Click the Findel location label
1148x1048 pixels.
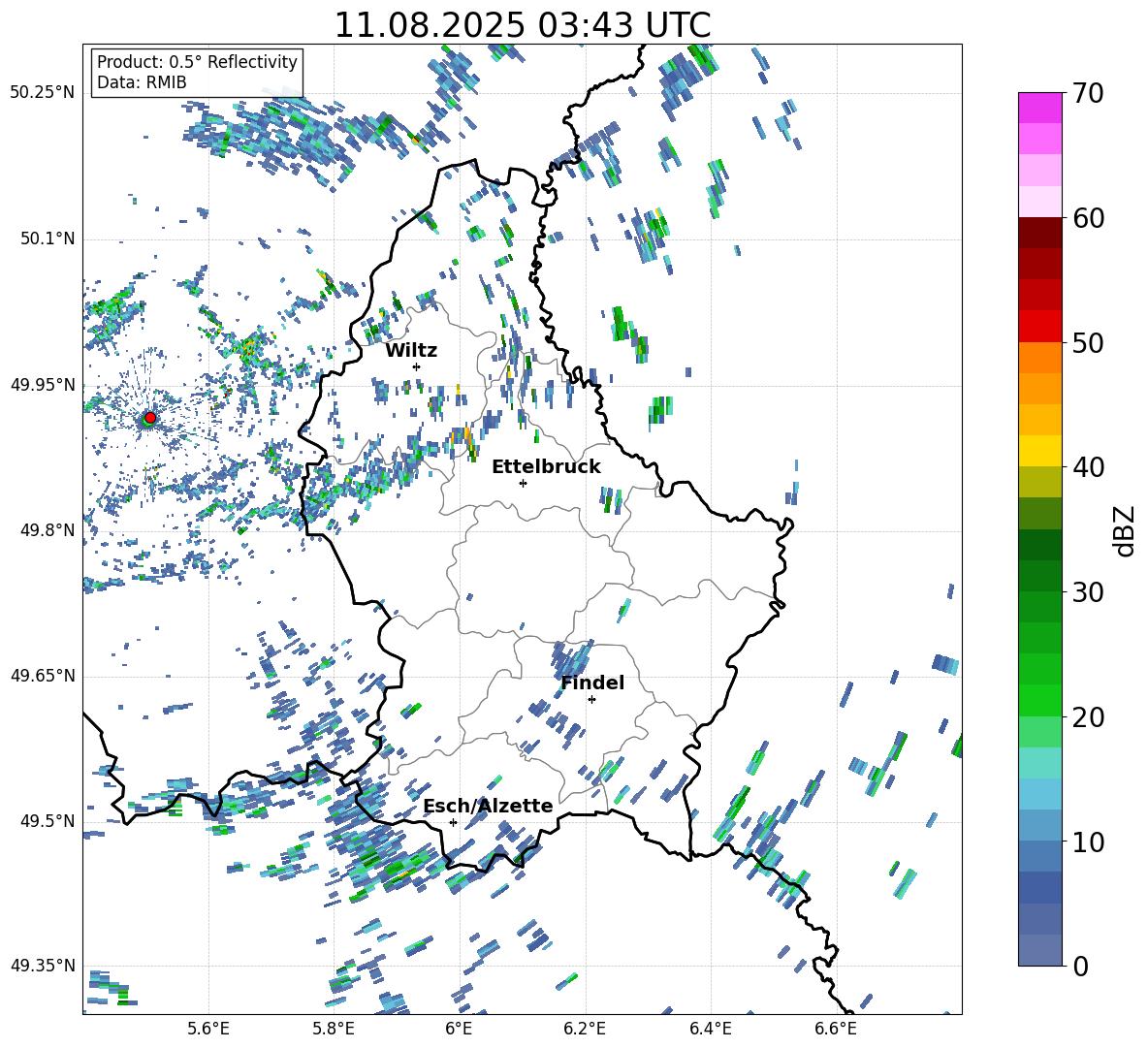tap(592, 683)
